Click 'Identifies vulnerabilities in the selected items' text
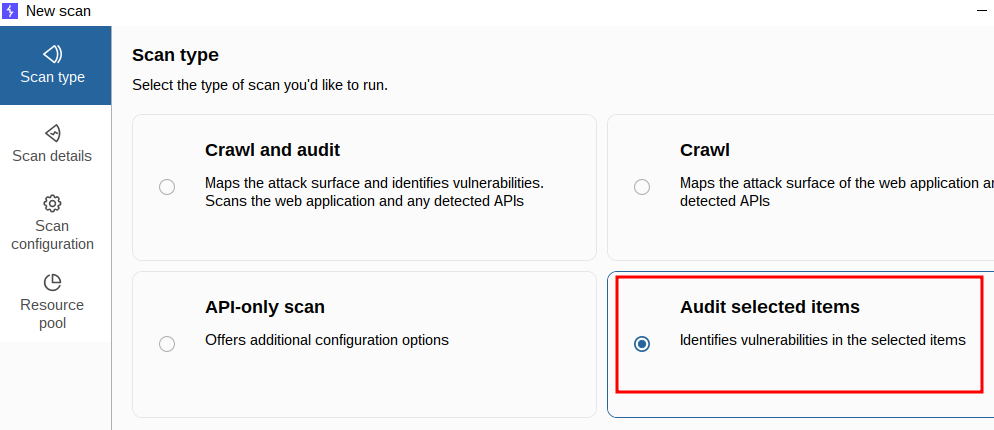Image resolution: width=994 pixels, height=430 pixels. coord(823,340)
